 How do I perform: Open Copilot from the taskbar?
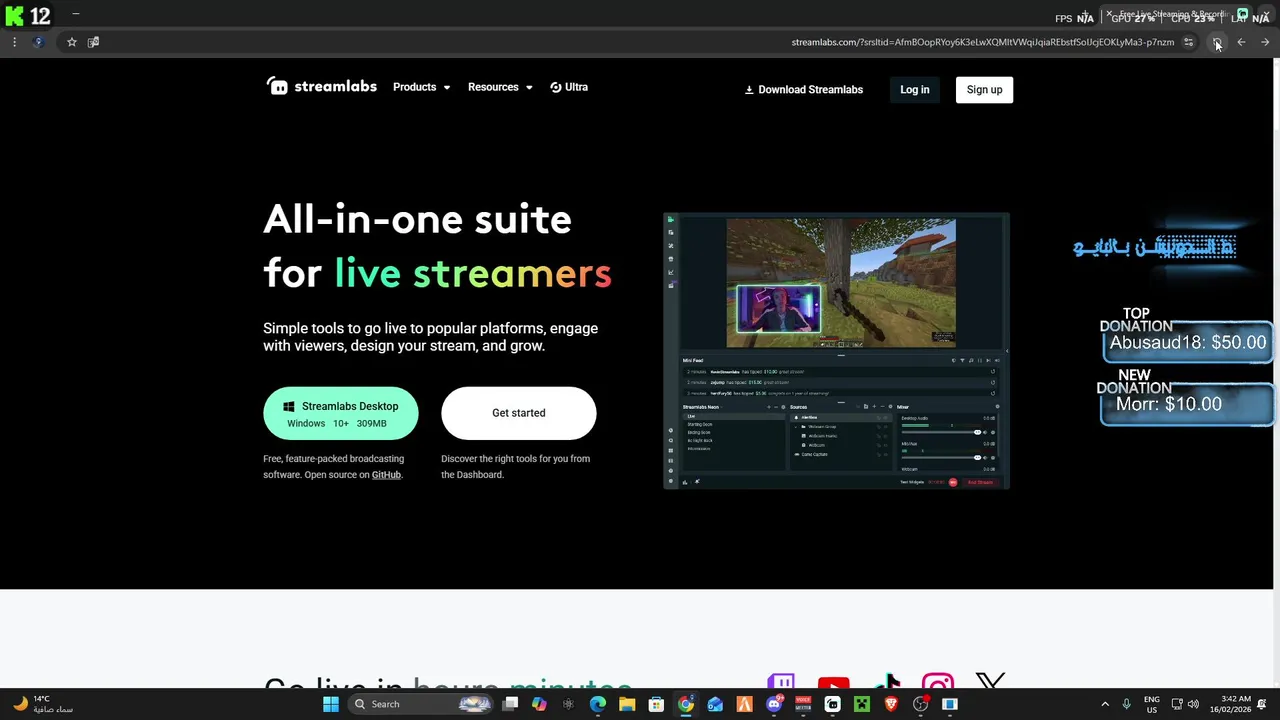tap(539, 704)
